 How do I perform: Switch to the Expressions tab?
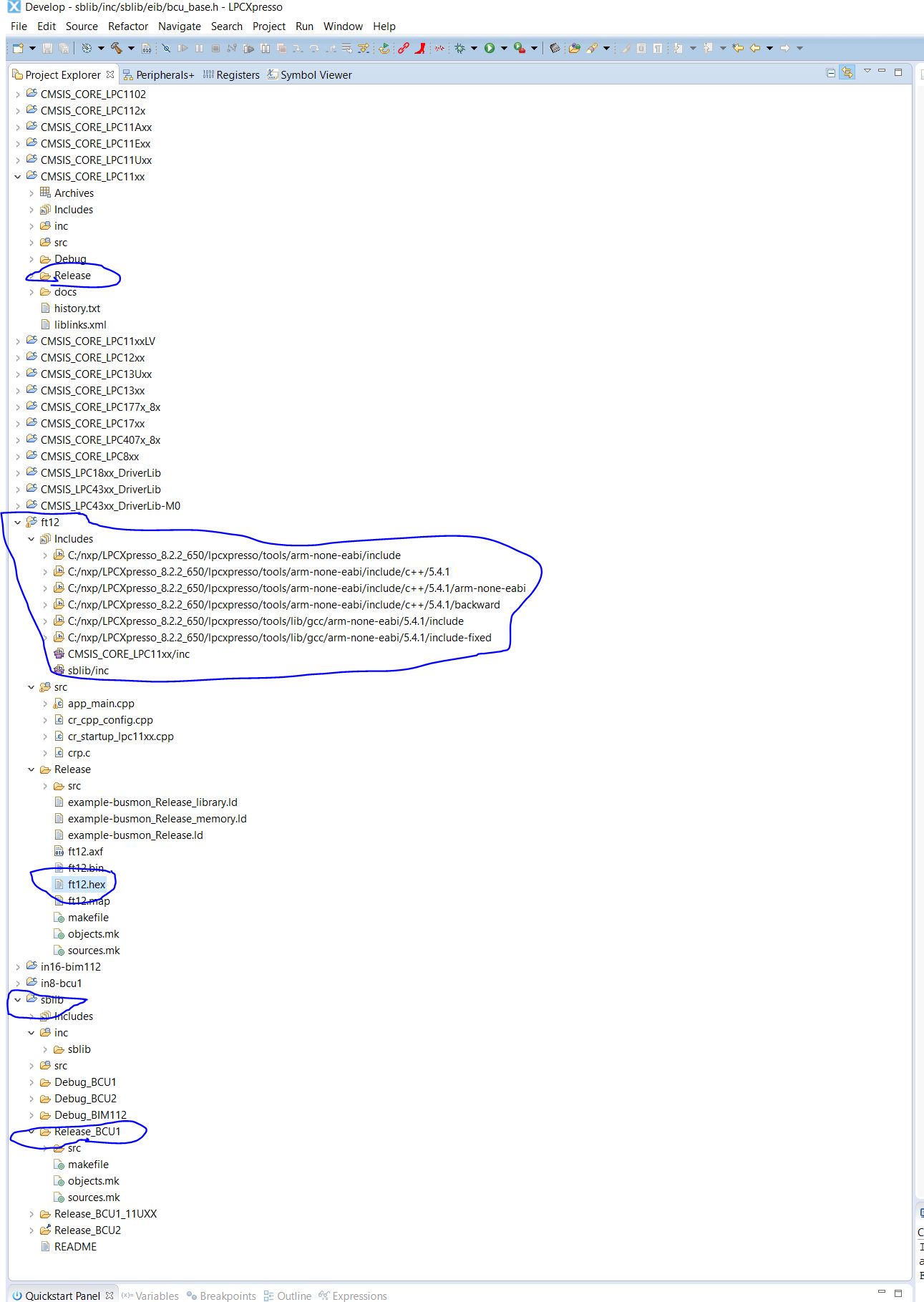pos(353,1296)
